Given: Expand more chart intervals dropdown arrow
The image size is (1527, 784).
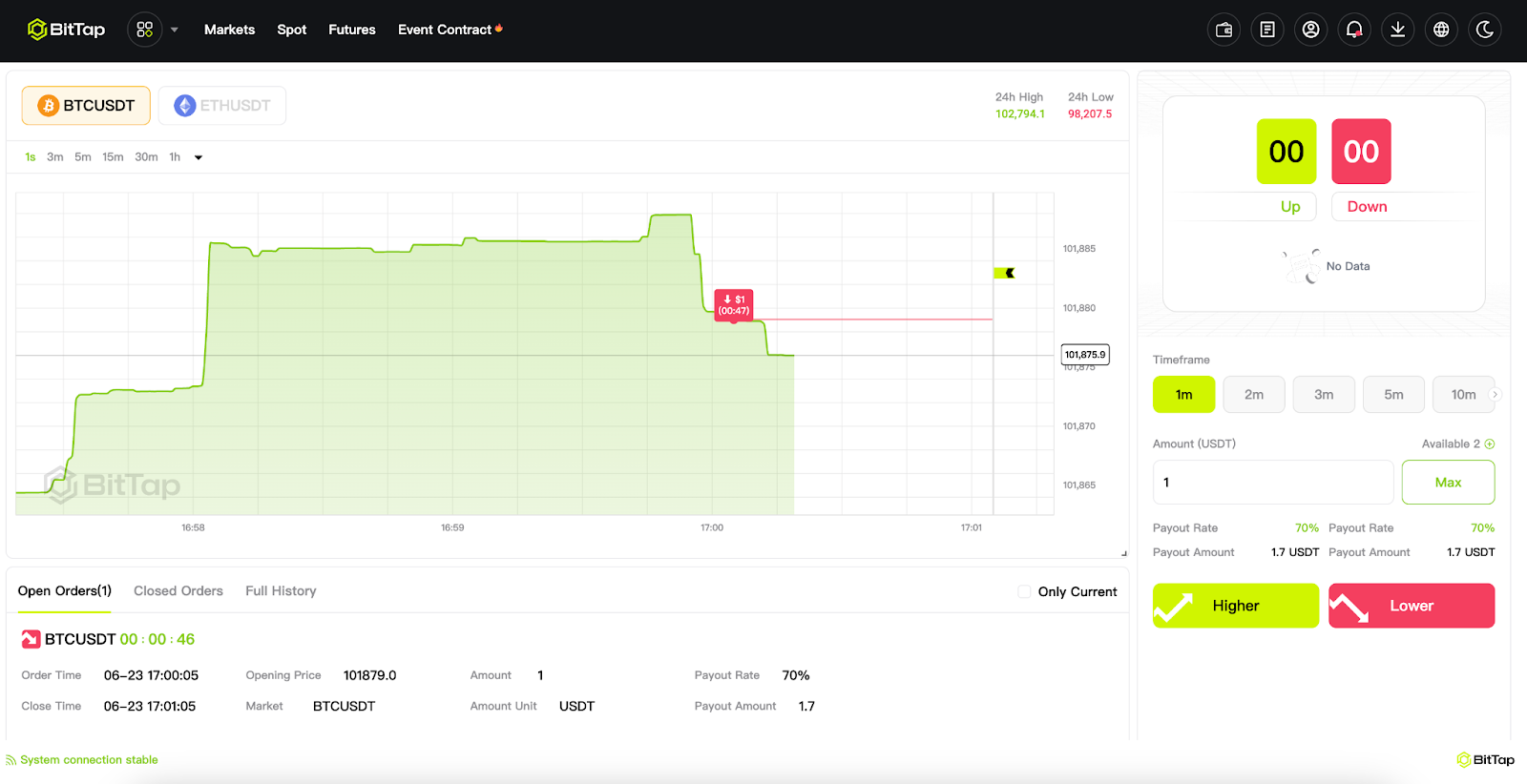Looking at the screenshot, I should (x=199, y=157).
